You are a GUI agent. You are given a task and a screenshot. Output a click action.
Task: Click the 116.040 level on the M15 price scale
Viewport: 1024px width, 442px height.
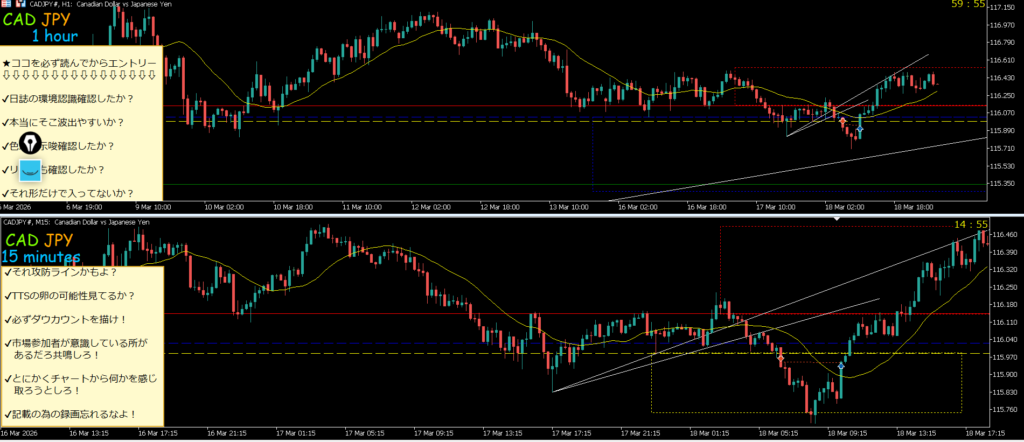(1003, 339)
